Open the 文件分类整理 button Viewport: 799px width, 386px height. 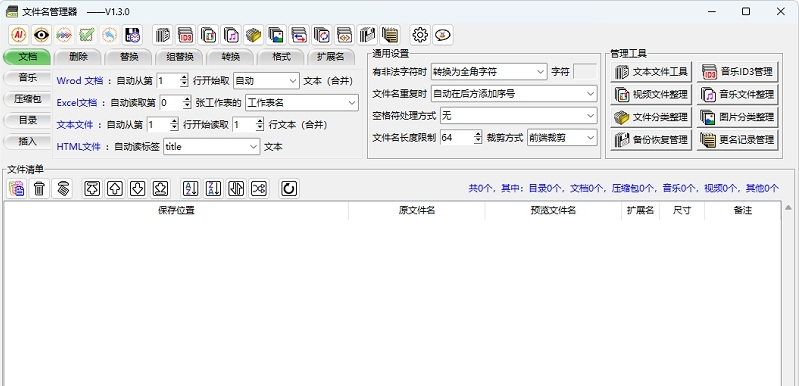point(651,117)
